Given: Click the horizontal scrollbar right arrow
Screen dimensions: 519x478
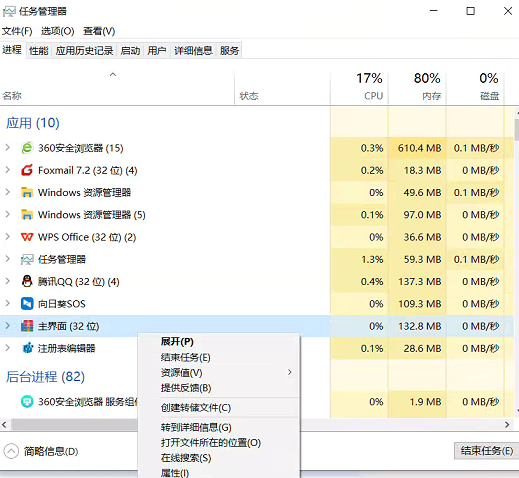Looking at the screenshot, I should (x=507, y=425).
